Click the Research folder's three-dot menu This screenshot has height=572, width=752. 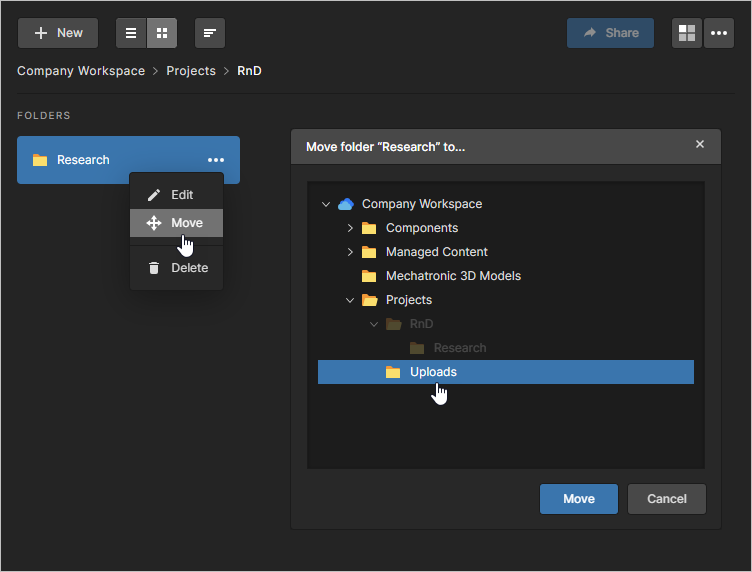[x=216, y=160]
